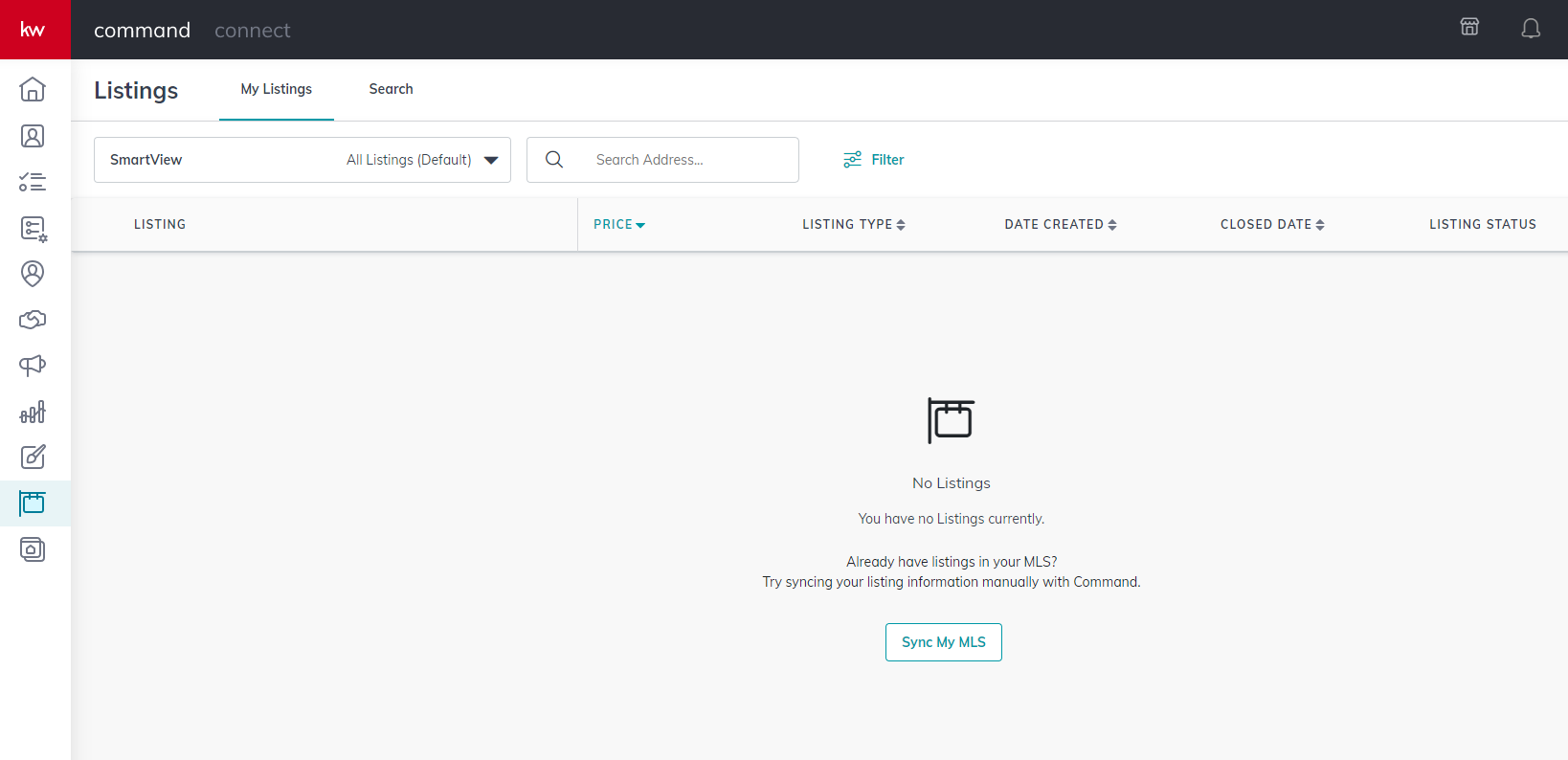Sort by the LISTING TYPE column

pos(854,224)
